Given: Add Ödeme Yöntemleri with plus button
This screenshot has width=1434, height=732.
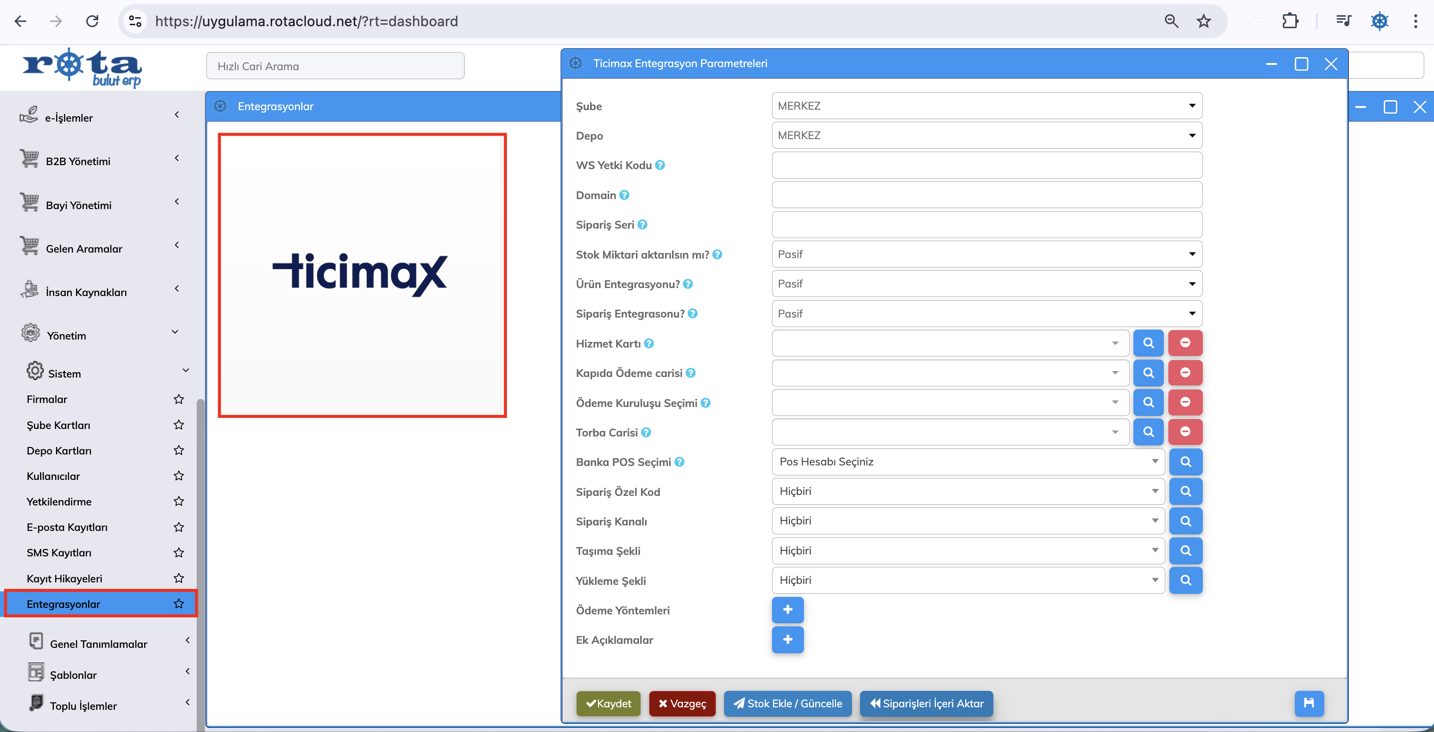Looking at the screenshot, I should pos(787,610).
